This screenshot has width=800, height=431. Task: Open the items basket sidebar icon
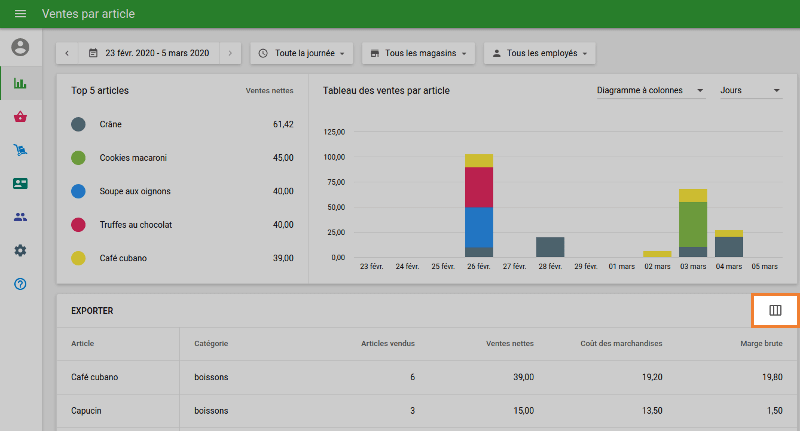[20, 117]
